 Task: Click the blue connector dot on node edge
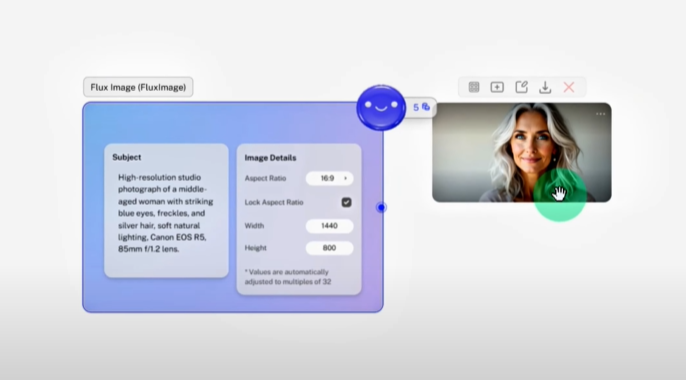click(382, 207)
